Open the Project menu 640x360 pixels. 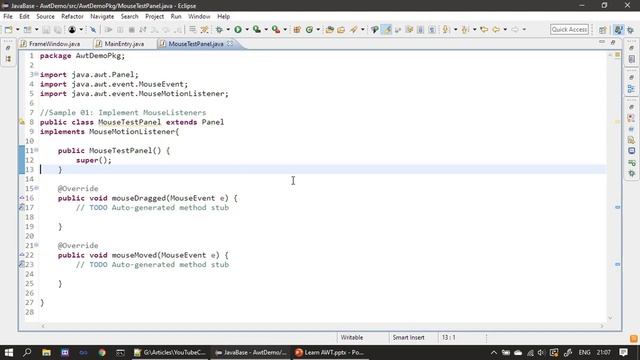[154, 16]
